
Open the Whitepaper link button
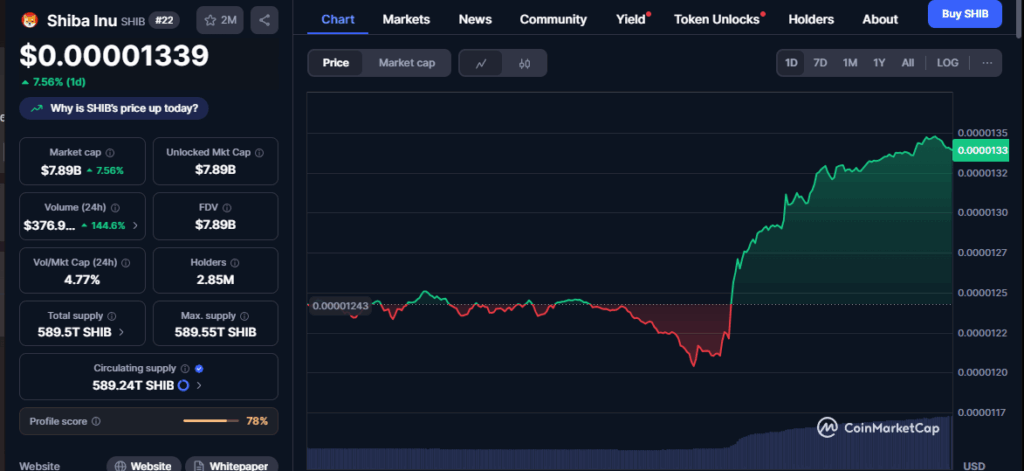pos(231,465)
